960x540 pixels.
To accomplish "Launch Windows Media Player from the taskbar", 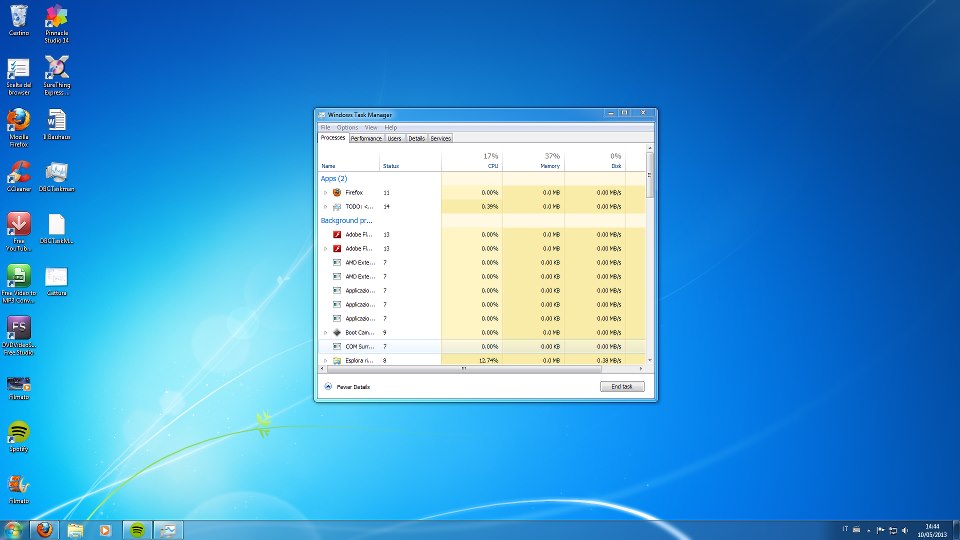I will click(105, 530).
